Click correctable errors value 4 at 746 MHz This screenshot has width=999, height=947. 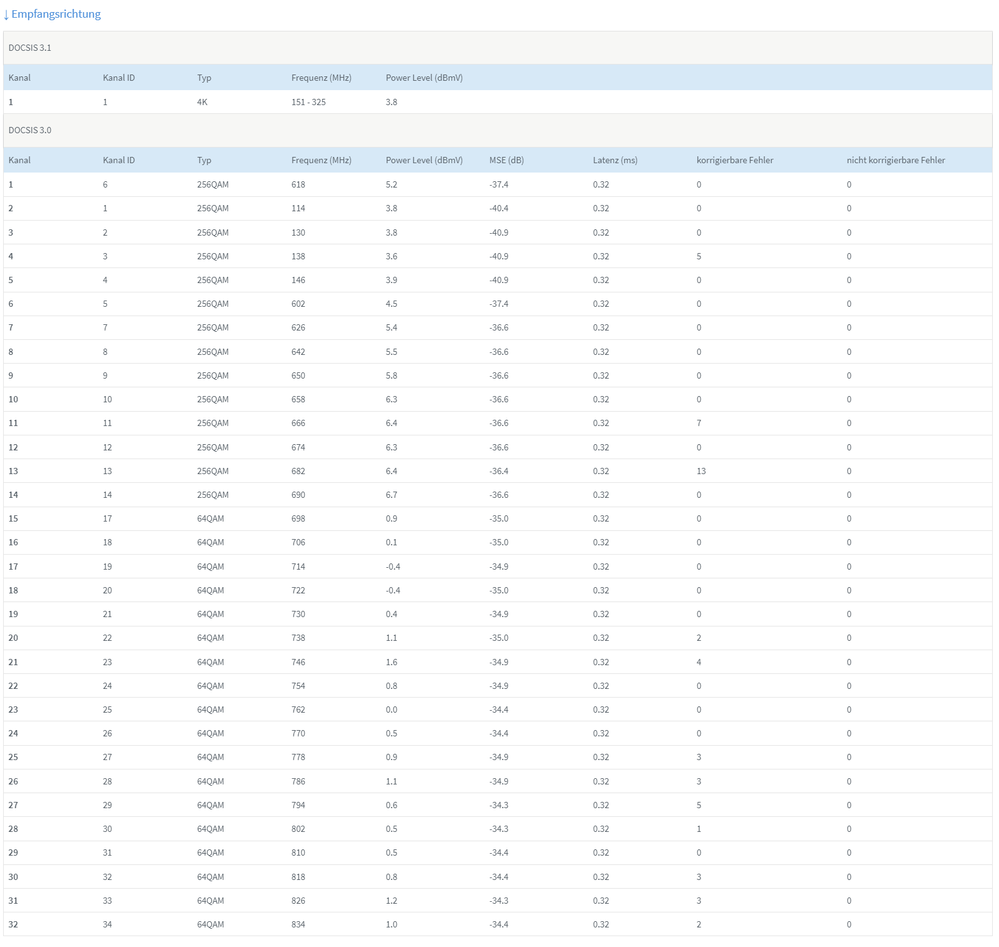(699, 662)
